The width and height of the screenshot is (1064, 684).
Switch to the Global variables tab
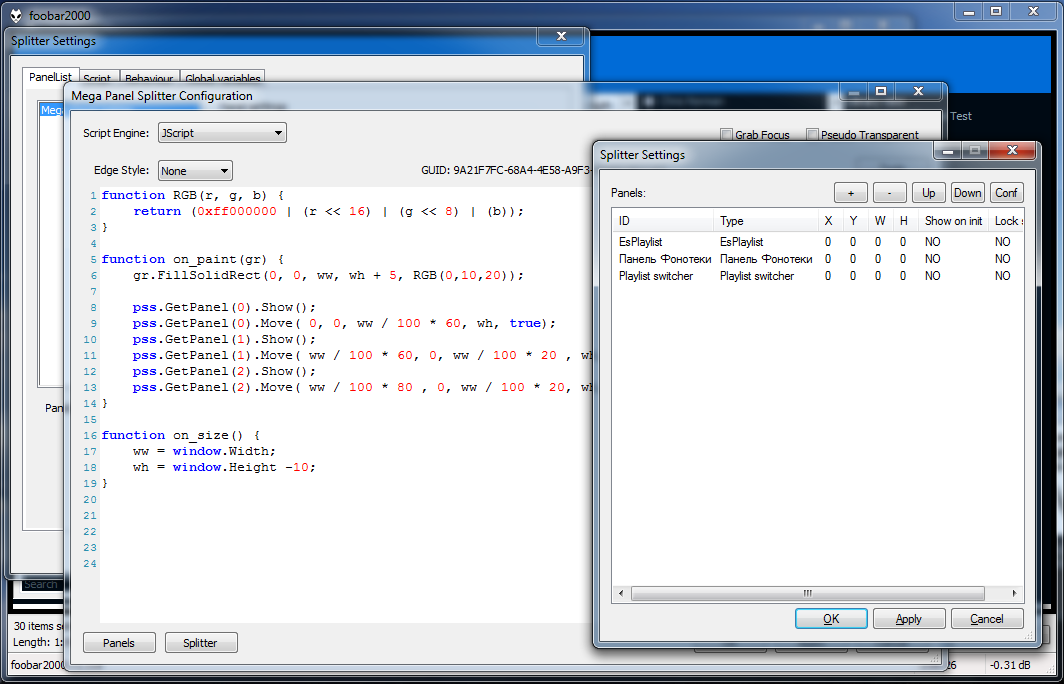223,79
